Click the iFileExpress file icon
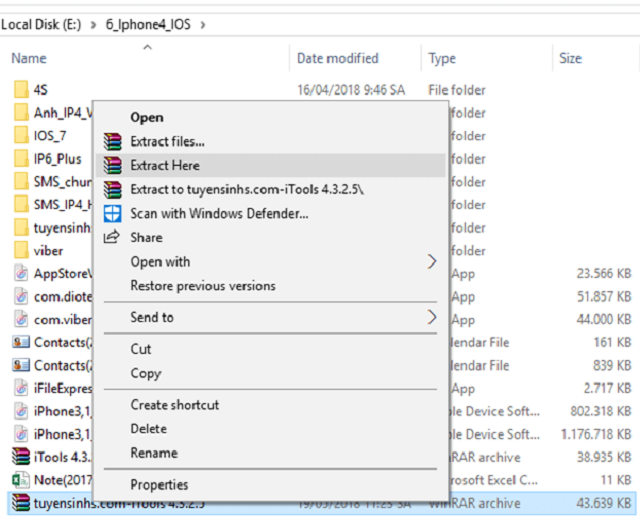Image resolution: width=640 pixels, height=529 pixels. tap(21, 388)
